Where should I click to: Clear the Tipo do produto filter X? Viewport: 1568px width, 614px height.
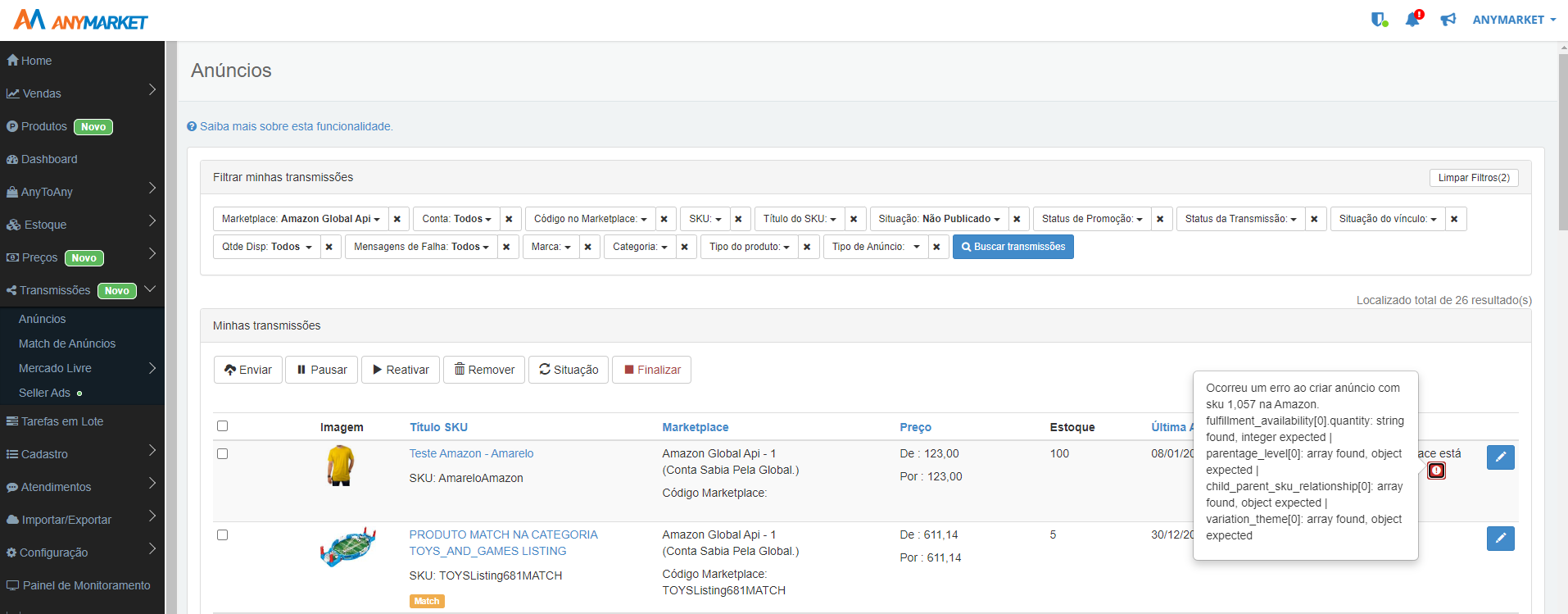(807, 247)
